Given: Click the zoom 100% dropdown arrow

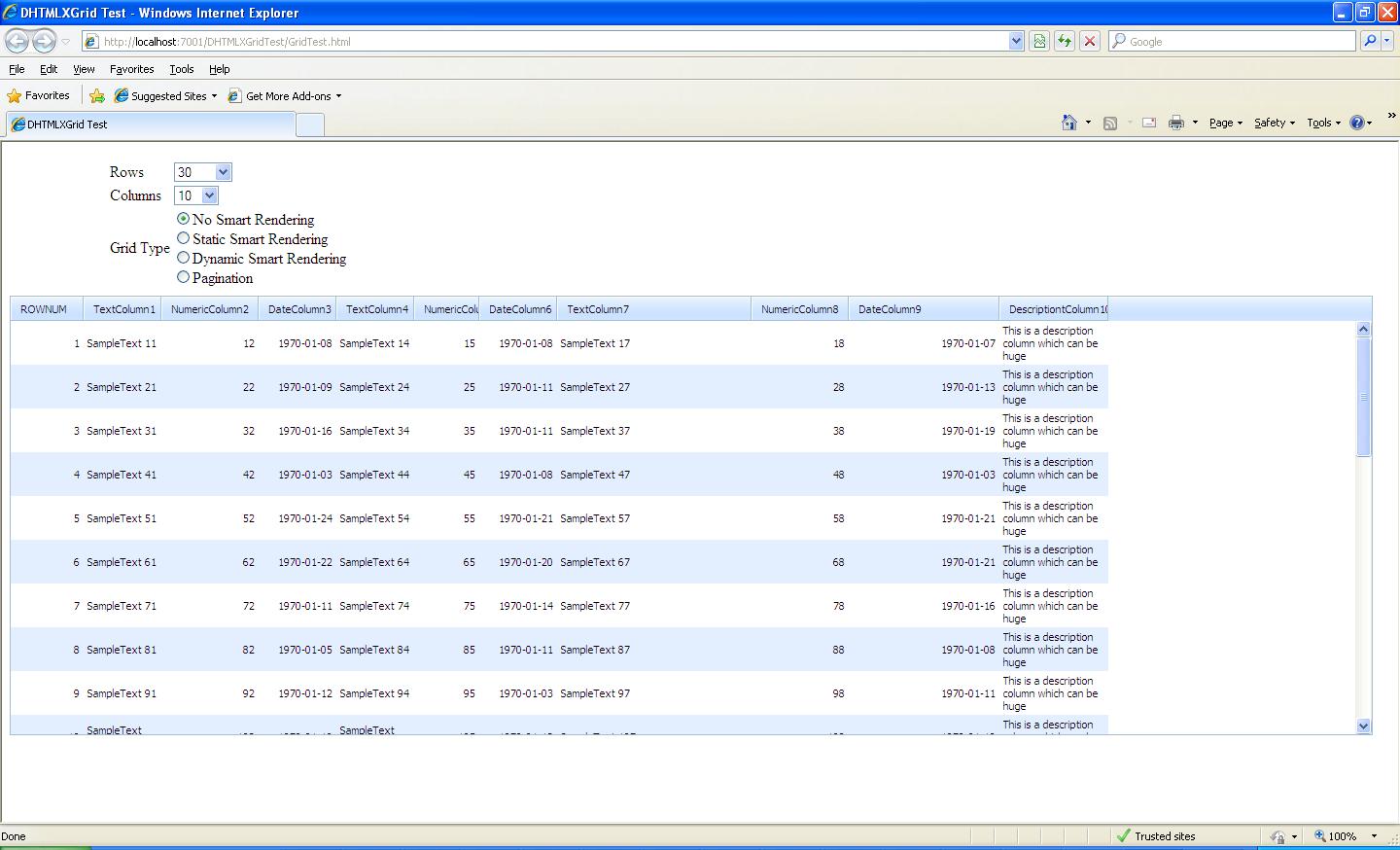Looking at the screenshot, I should (1374, 835).
